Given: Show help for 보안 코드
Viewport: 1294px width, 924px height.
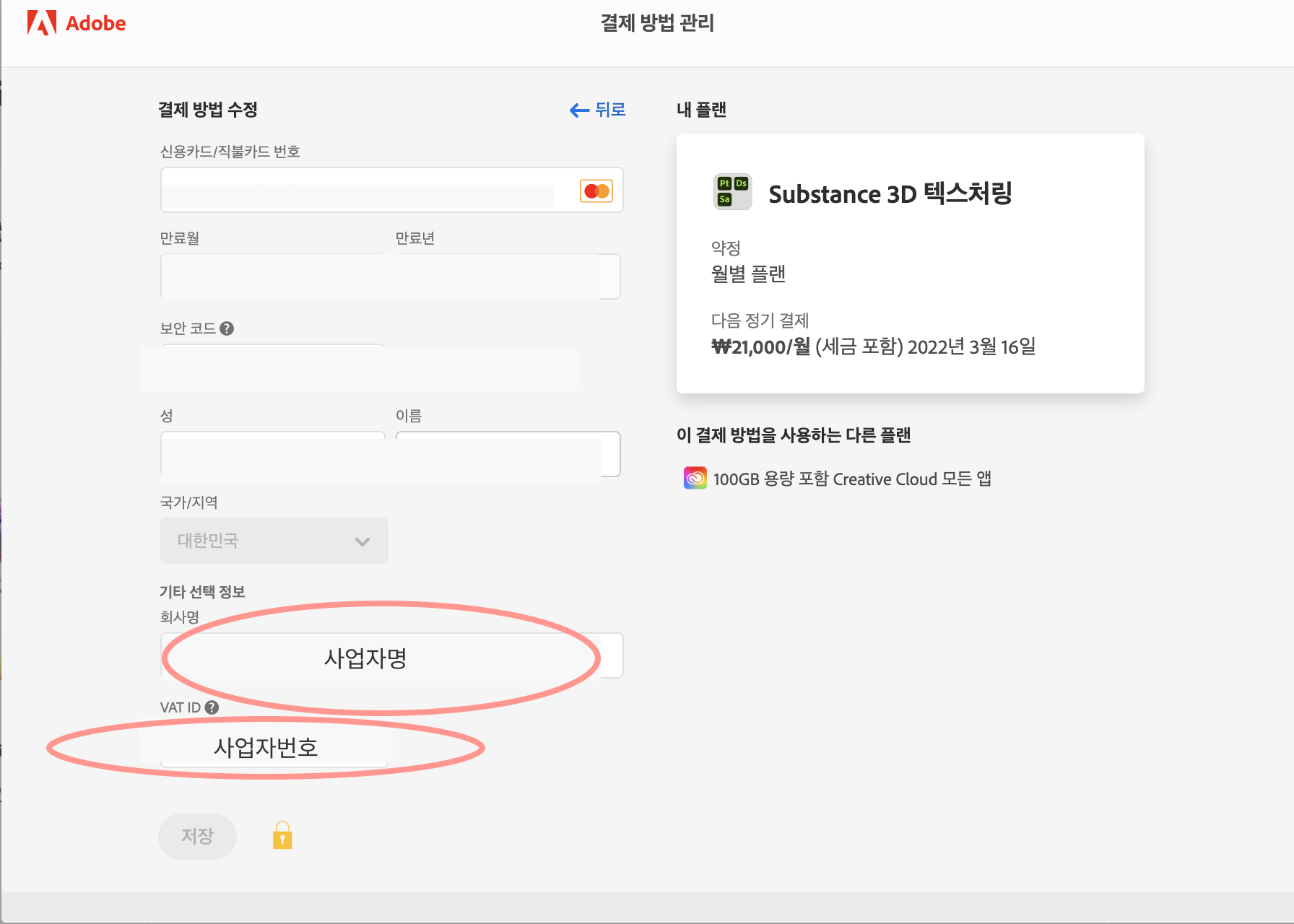Looking at the screenshot, I should (x=227, y=328).
